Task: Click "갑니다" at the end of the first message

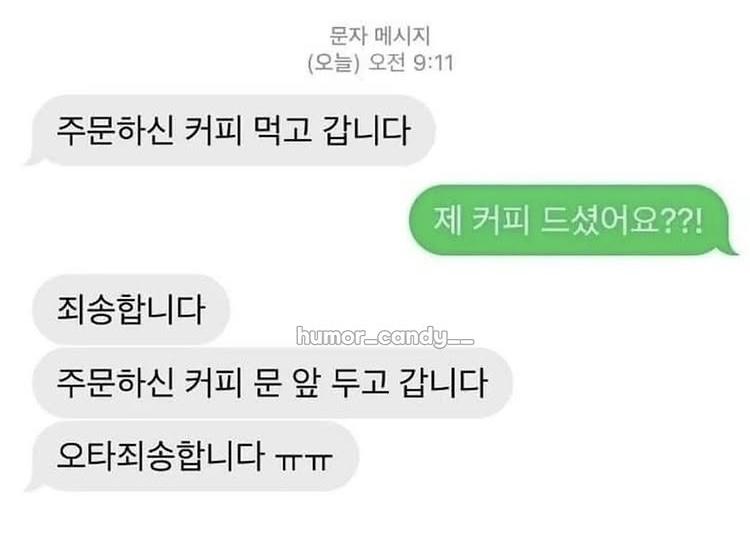Action: [x=367, y=130]
